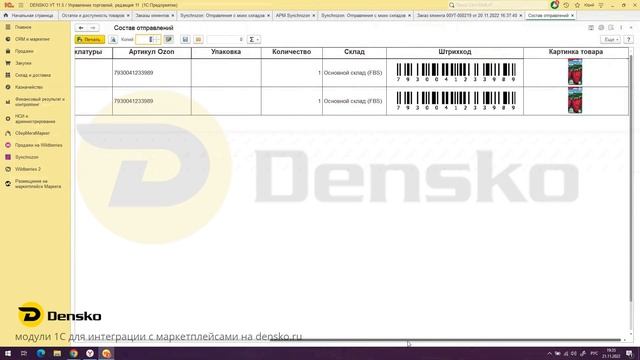Open the Yandex browser taskbar icon
This screenshot has width=640, height=360.
(x=90, y=353)
